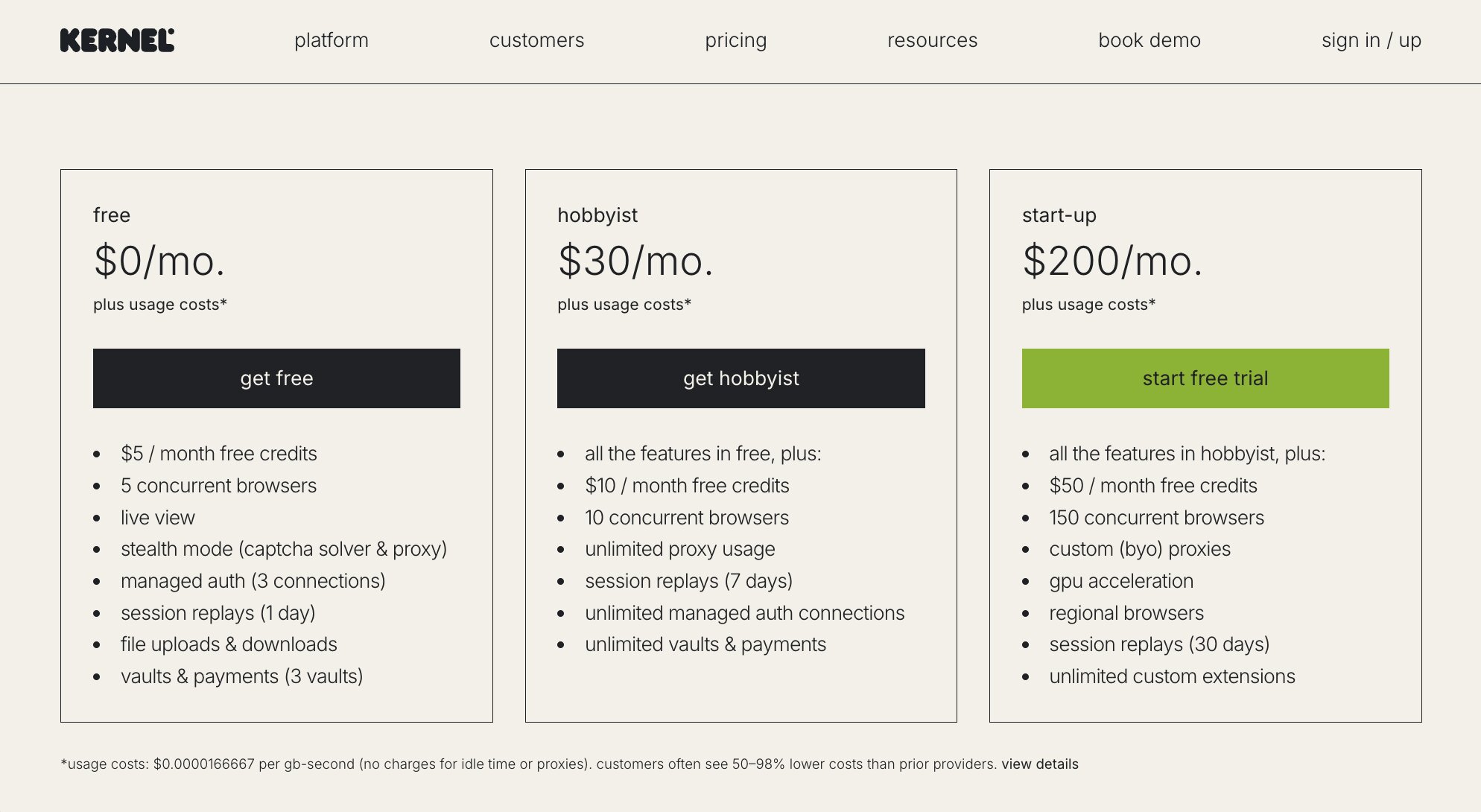The width and height of the screenshot is (1481, 812).
Task: Go to the customers page
Action: (536, 40)
